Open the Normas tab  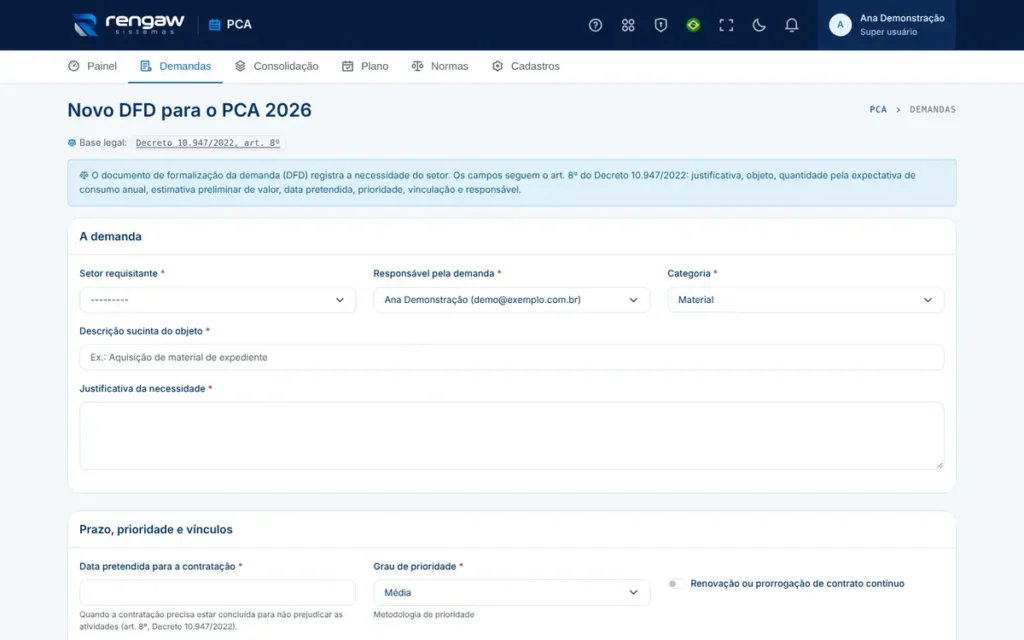[440, 66]
